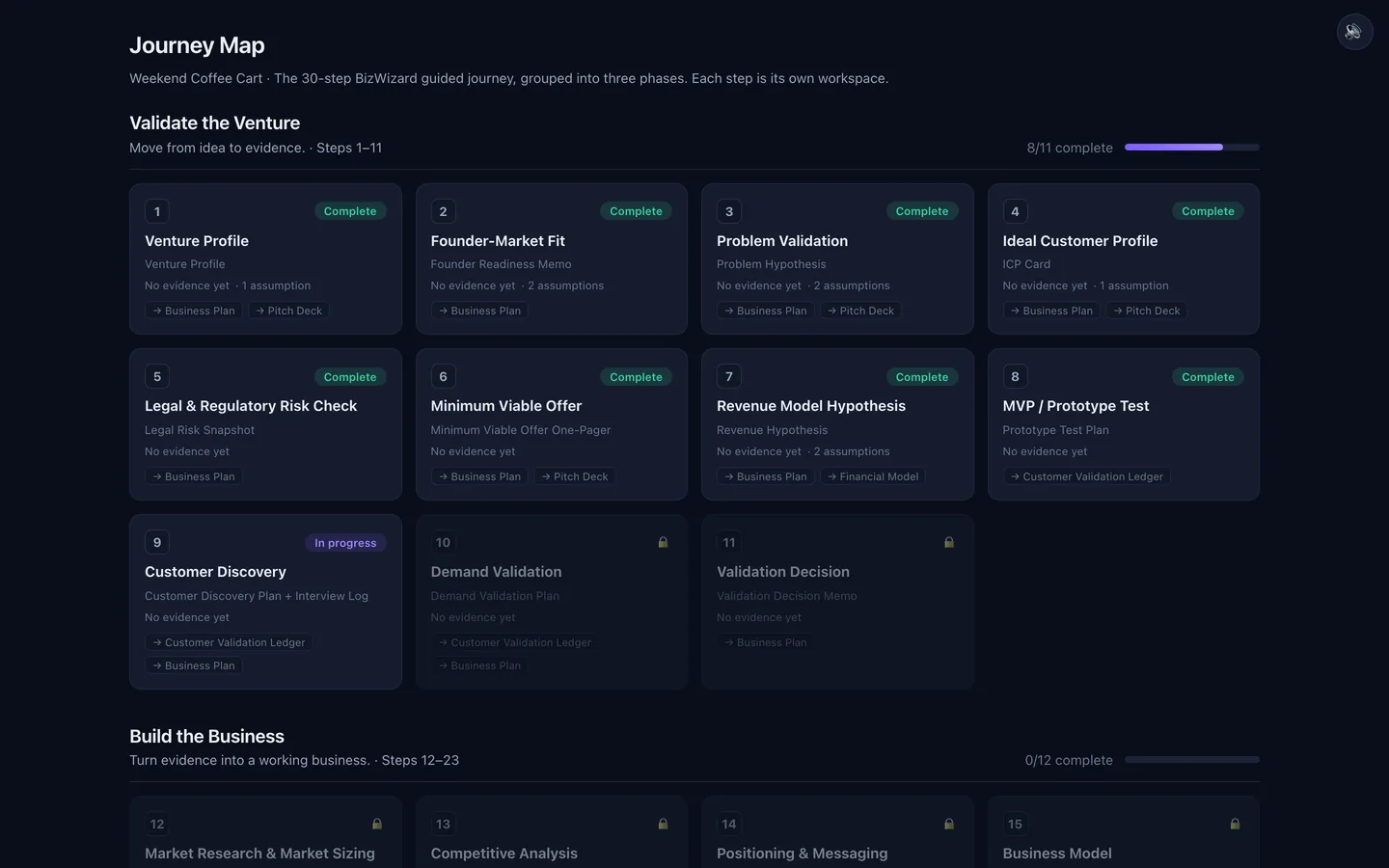Click the Business Plan tag under Legal & Regulatory

193,476
